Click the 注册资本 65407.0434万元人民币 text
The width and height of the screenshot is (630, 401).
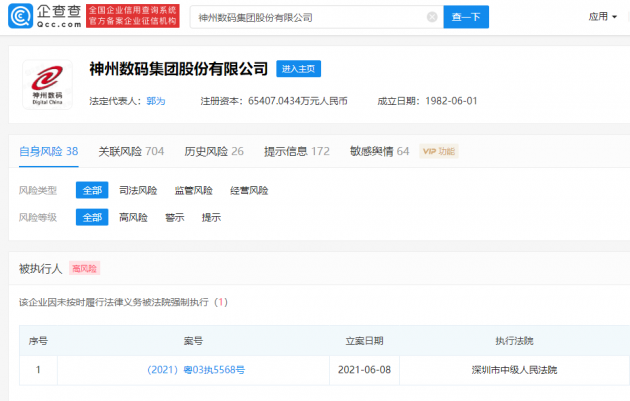point(274,101)
